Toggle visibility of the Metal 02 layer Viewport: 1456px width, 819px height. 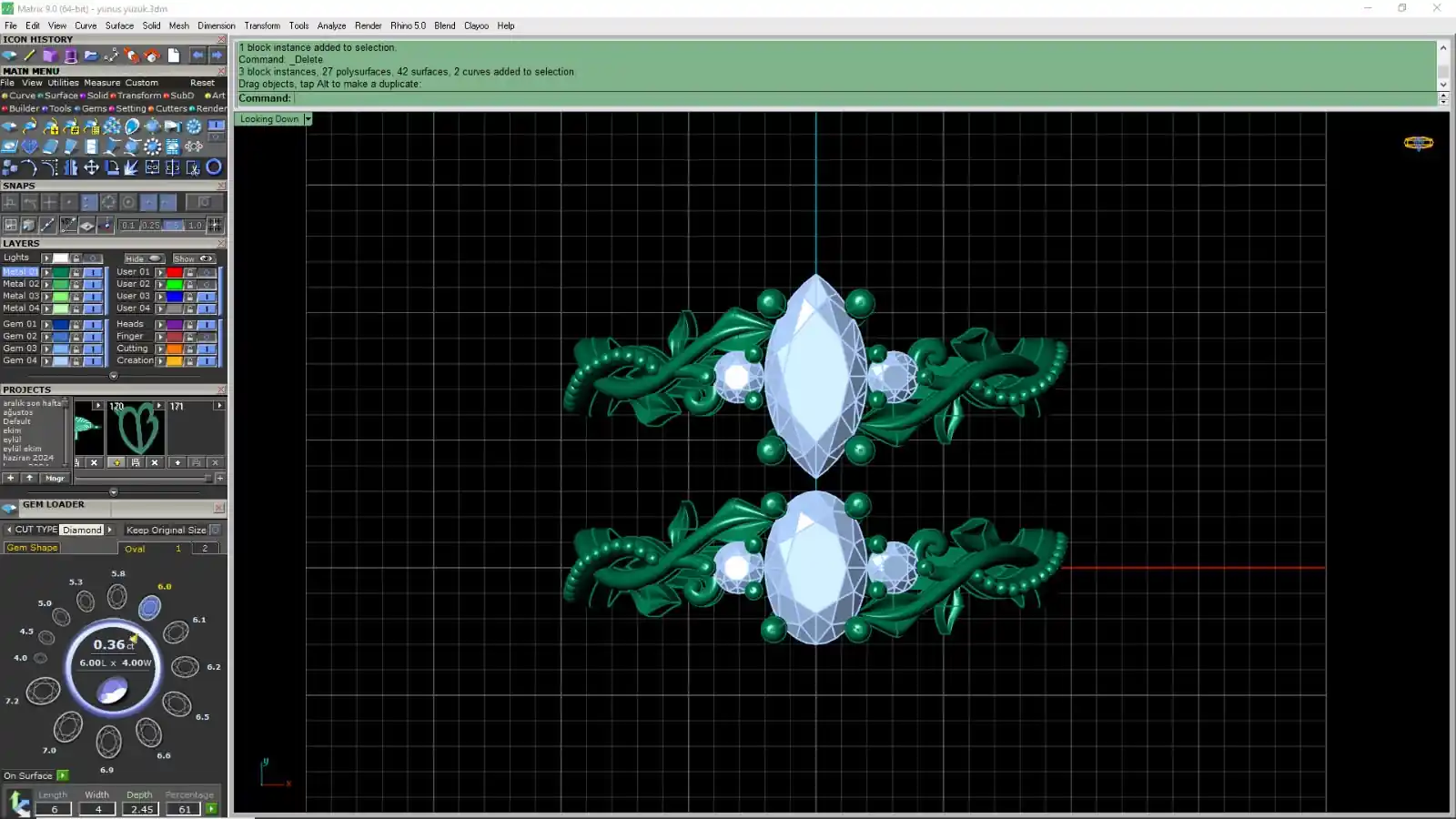pyautogui.click(x=93, y=284)
